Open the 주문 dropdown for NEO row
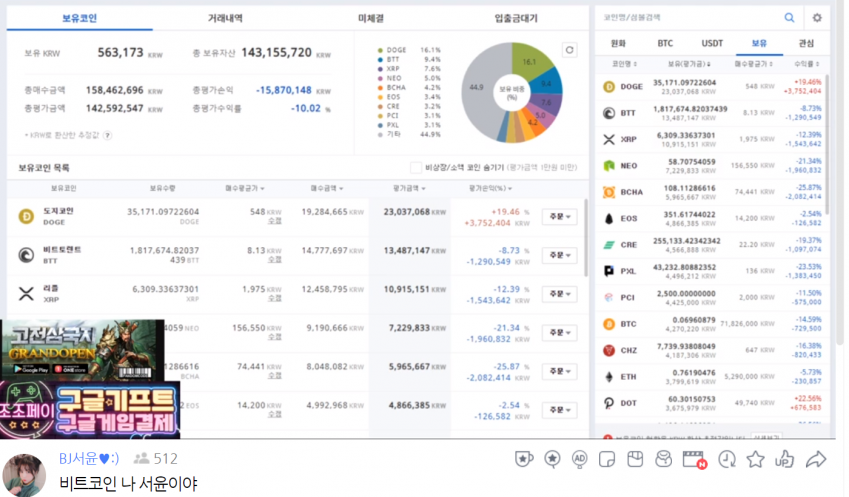 (559, 332)
